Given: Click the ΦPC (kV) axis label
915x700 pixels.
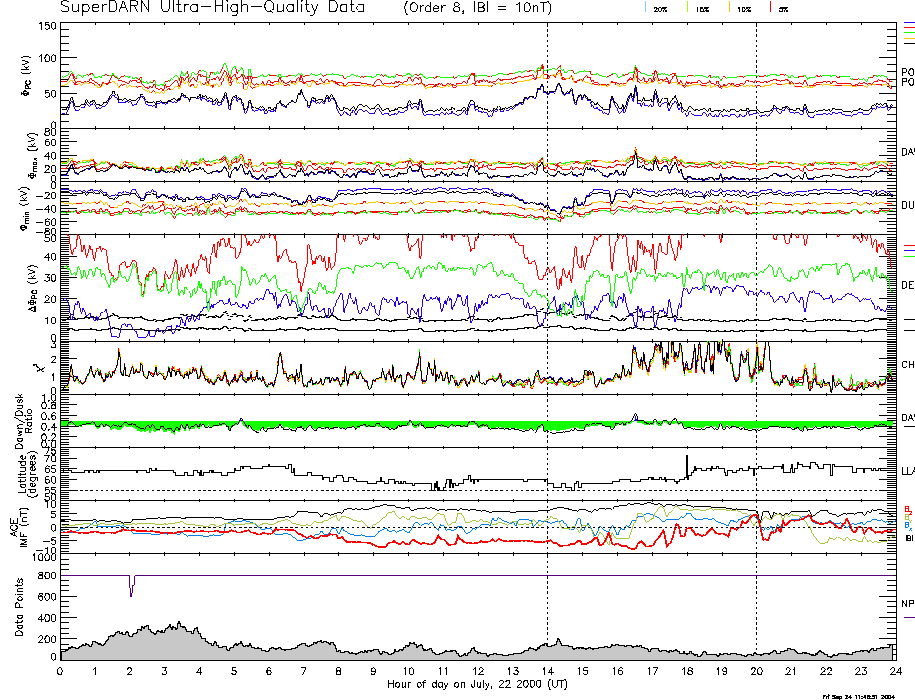Looking at the screenshot, I should (x=27, y=76).
